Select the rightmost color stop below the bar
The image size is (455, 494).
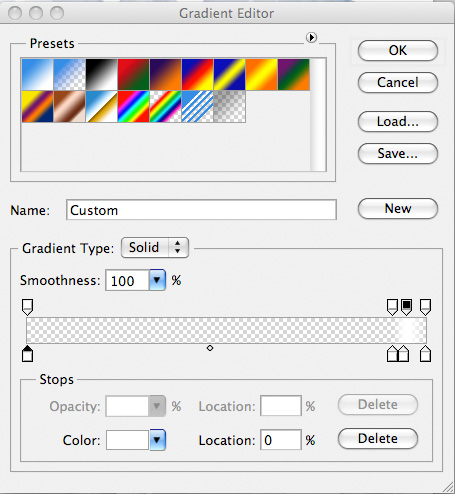tap(425, 354)
